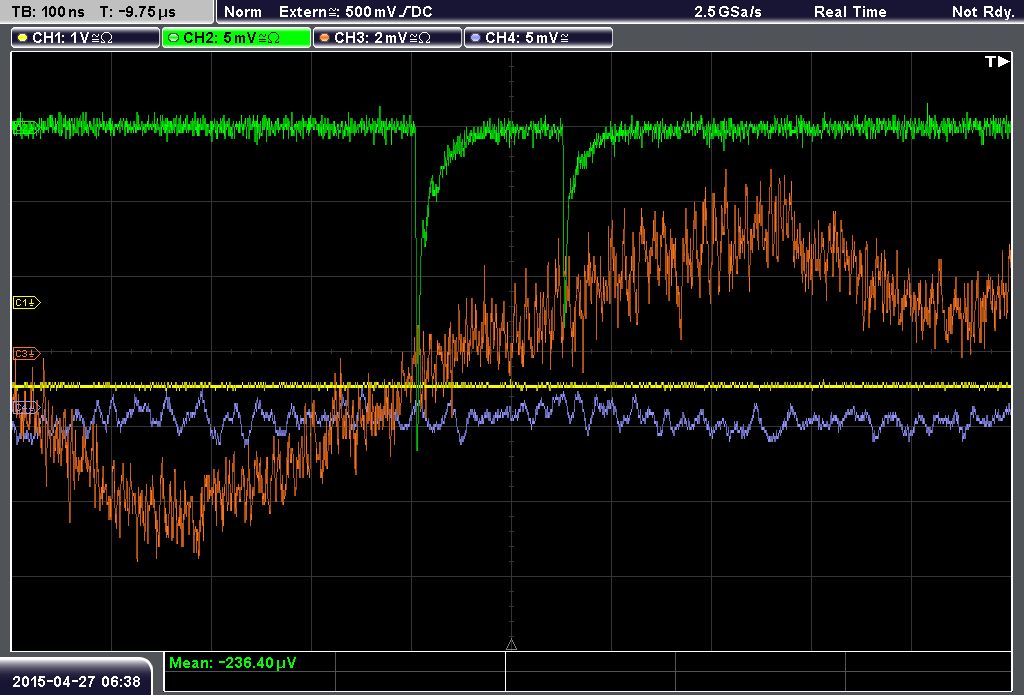The image size is (1024, 695).
Task: Select the CH1: 1V channel tab
Action: click(86, 38)
